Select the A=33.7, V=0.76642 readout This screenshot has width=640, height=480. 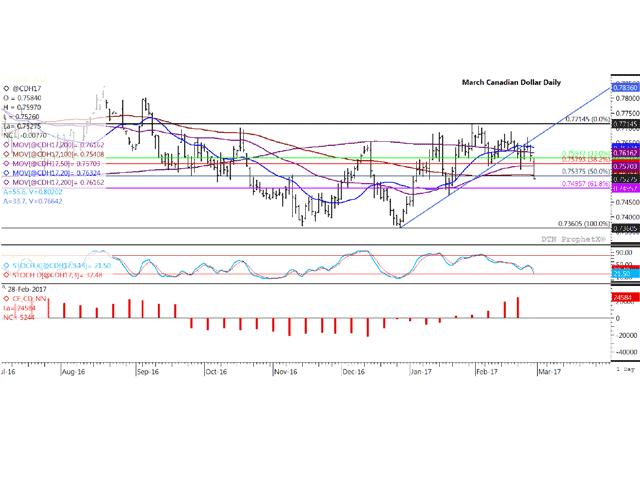point(33,201)
